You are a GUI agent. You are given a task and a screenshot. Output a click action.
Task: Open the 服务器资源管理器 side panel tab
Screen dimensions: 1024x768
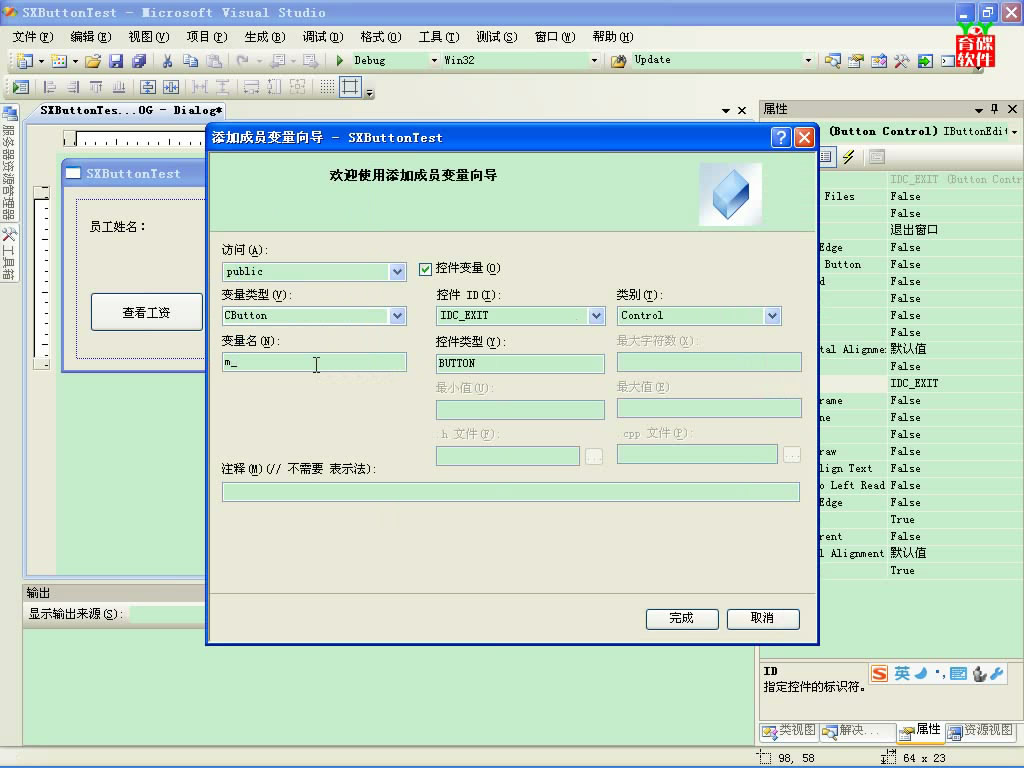point(9,162)
